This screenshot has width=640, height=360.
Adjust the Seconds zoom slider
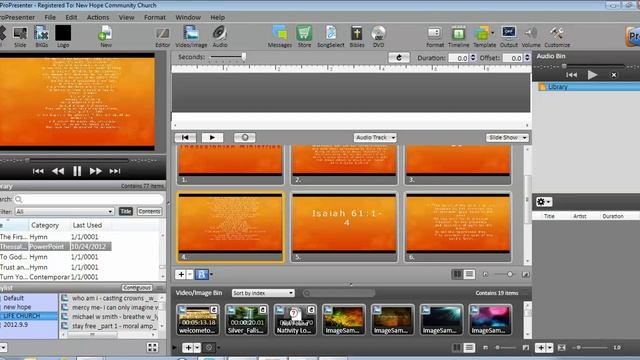point(244,57)
